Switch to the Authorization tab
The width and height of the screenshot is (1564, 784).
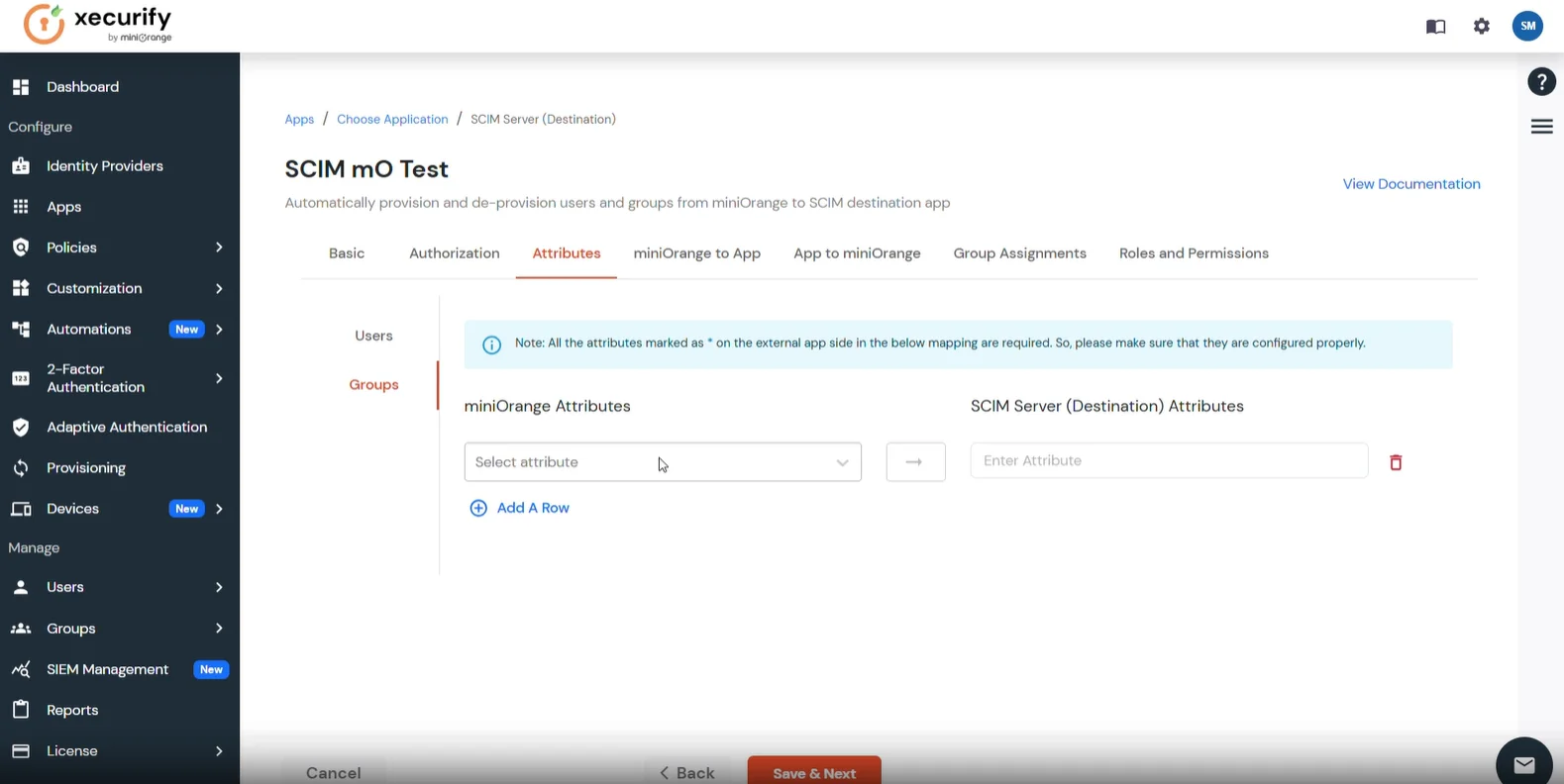pos(455,253)
